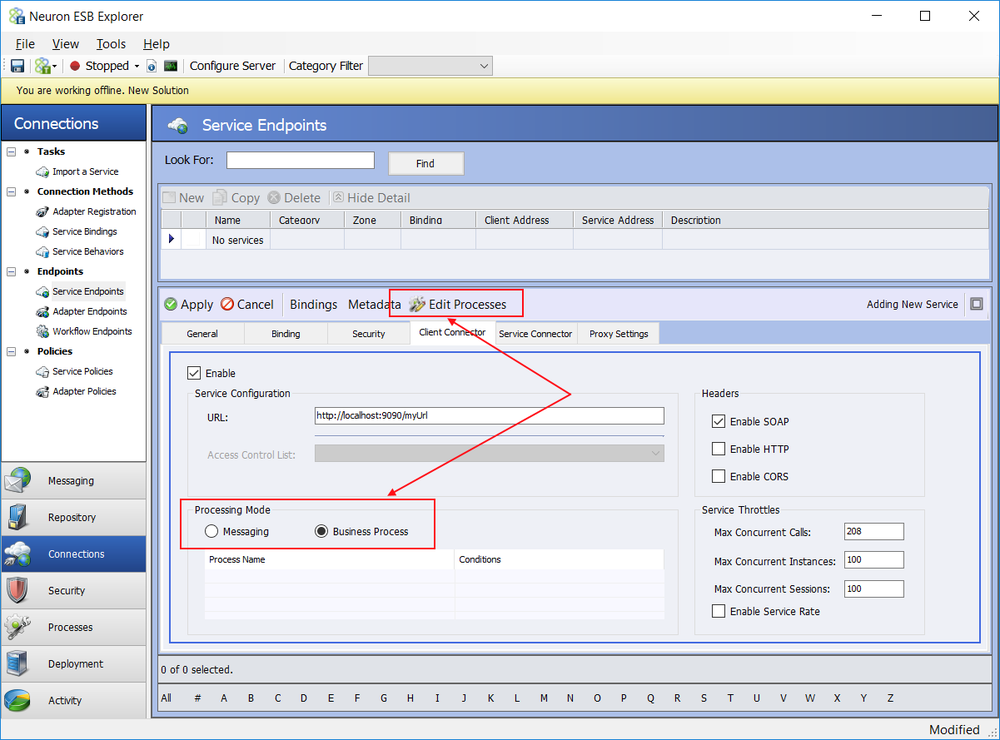Image resolution: width=1000 pixels, height=740 pixels.
Task: Click Cancel to discard the new service
Action: pyautogui.click(x=247, y=304)
